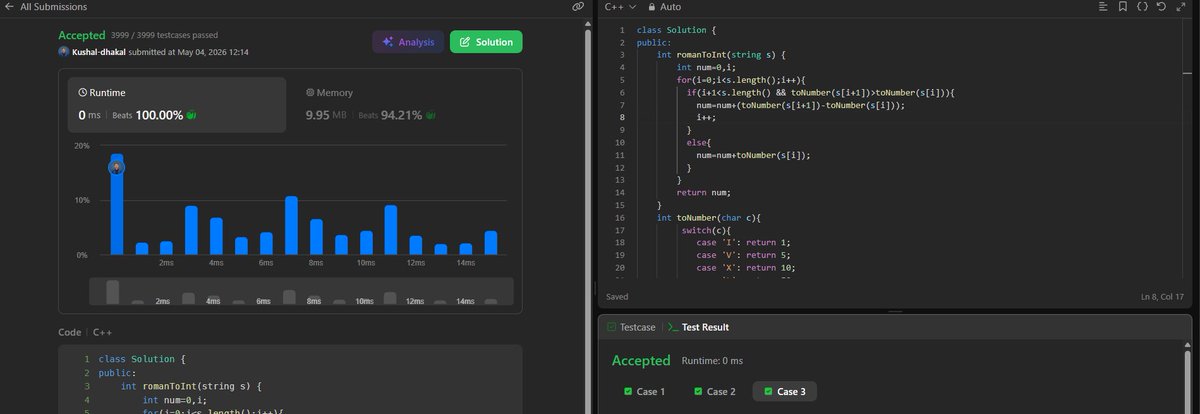Click the back arrow to All Submissions
Screen dimensions: 1200x414
tap(9, 6)
